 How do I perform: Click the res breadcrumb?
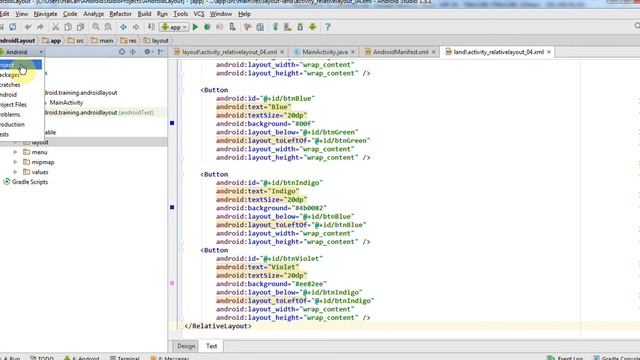click(129, 40)
